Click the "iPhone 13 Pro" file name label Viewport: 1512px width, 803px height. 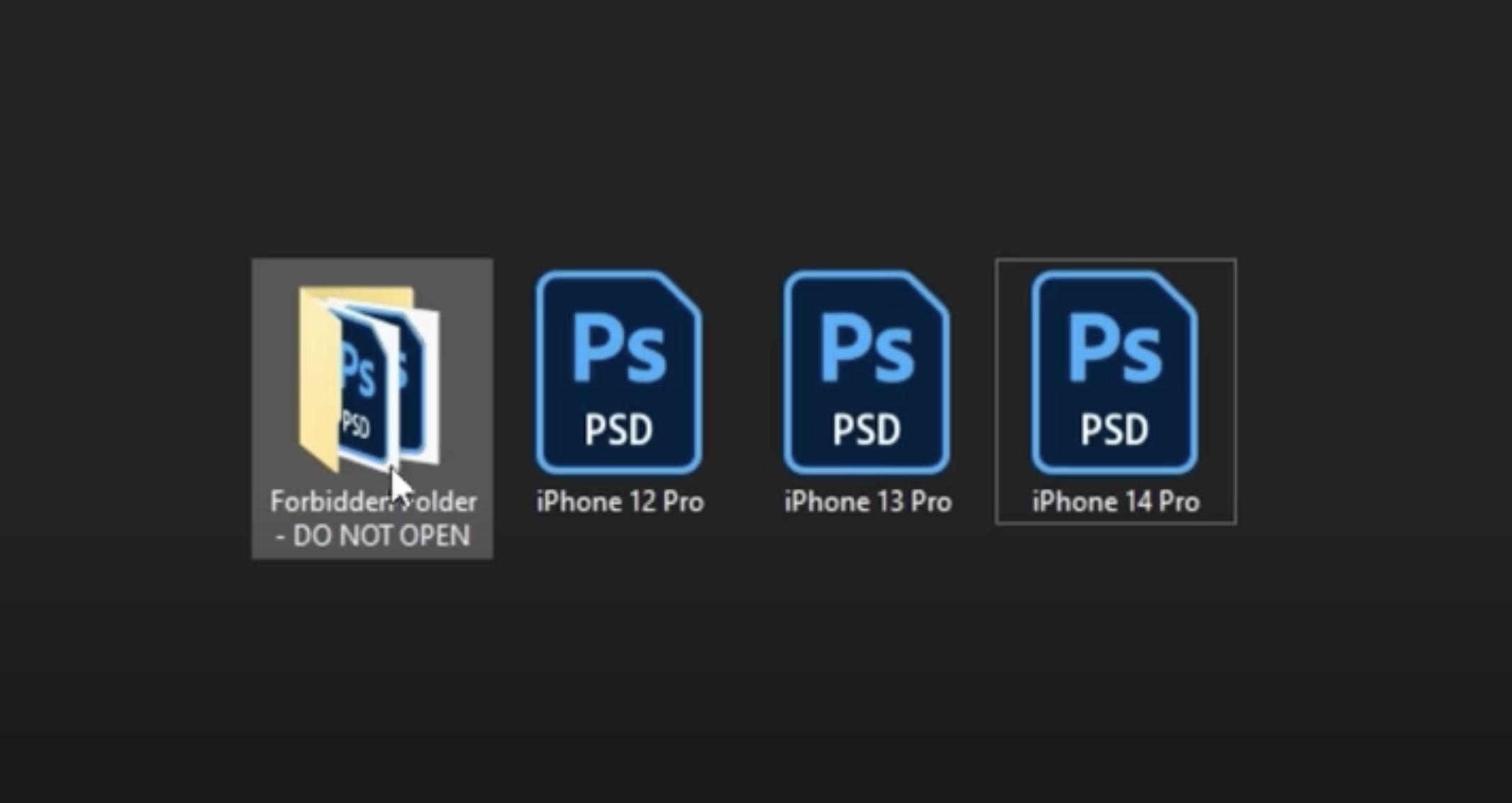tap(867, 502)
